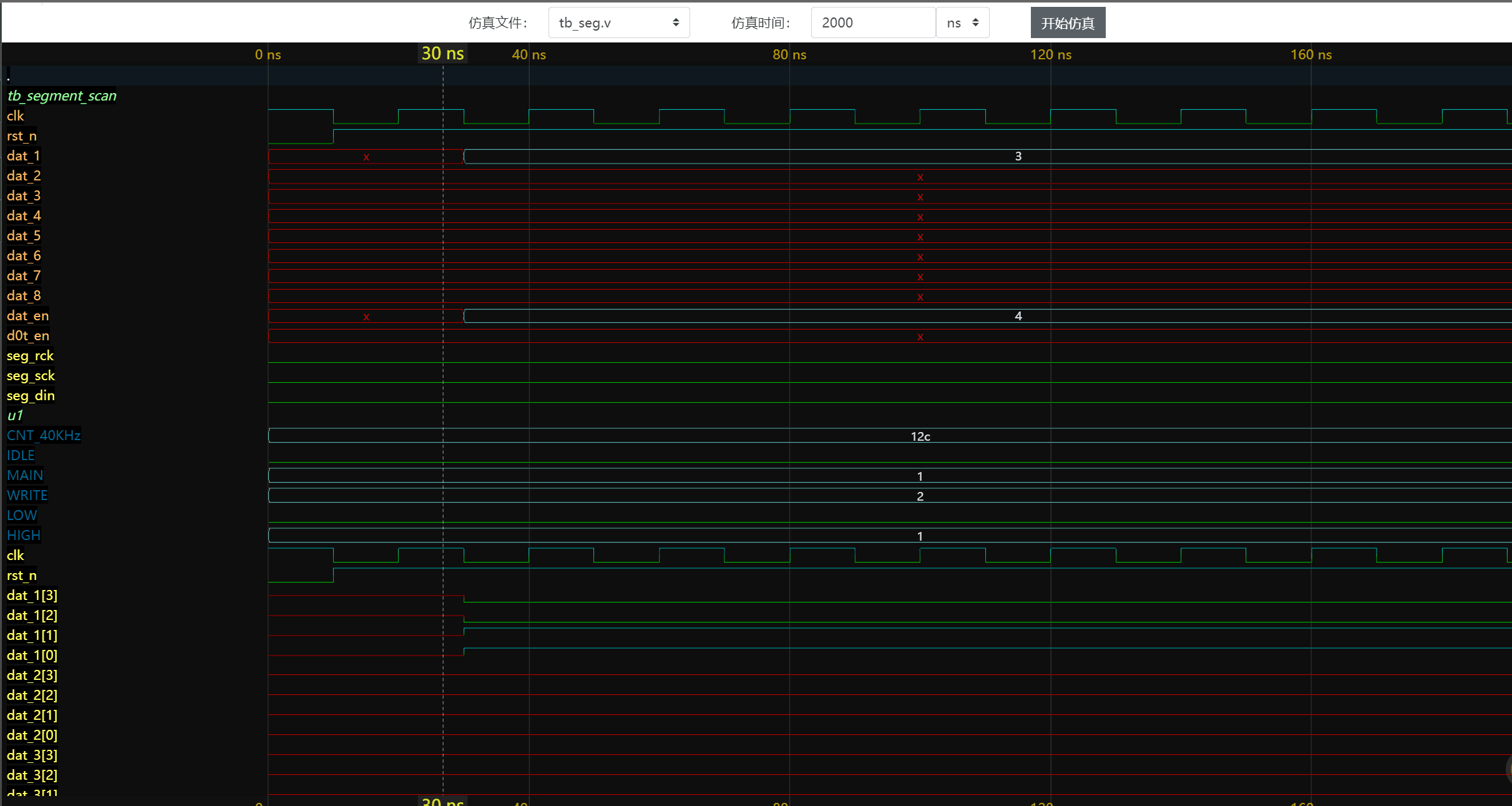The image size is (1512, 806).
Task: Click the 120 ns timeline label
Action: [x=1050, y=54]
